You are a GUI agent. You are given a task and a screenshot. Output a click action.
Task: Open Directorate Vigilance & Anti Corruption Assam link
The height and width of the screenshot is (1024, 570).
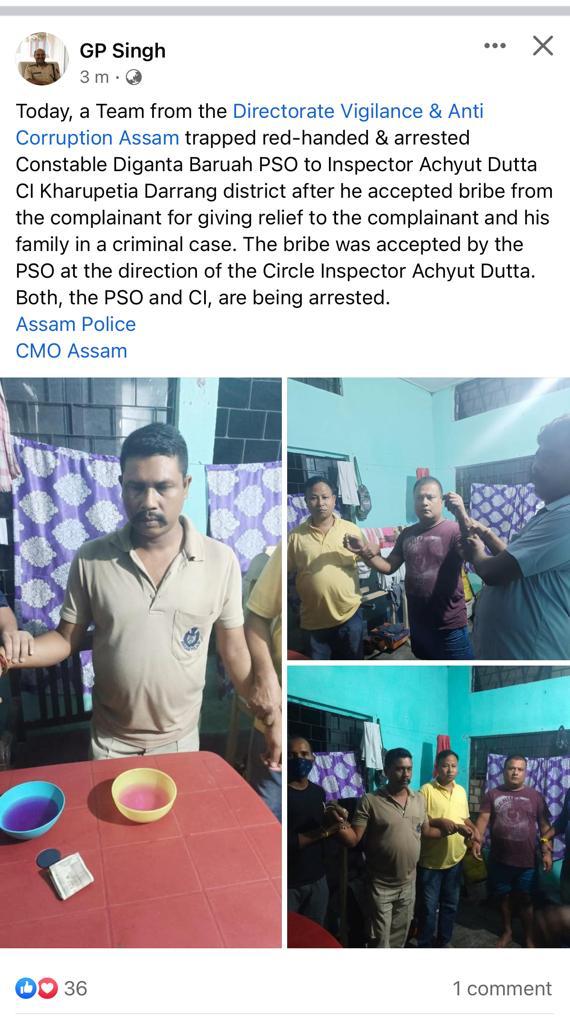pyautogui.click(x=250, y=124)
